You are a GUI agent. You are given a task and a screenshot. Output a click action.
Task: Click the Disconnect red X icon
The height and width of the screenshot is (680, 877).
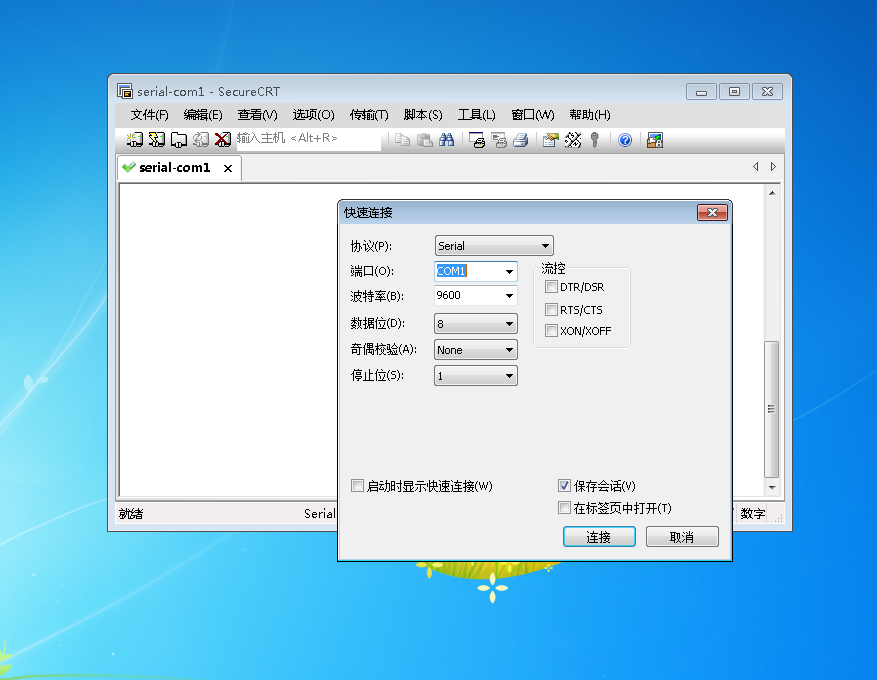click(223, 139)
